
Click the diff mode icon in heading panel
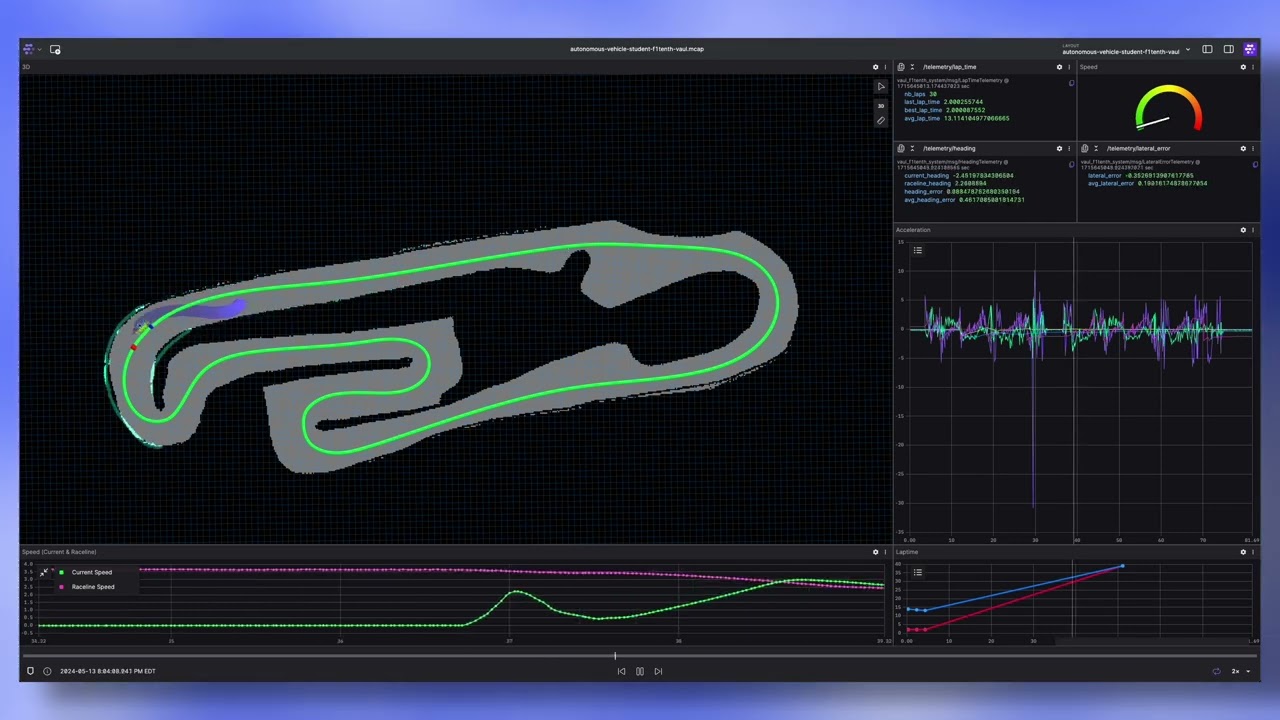click(901, 148)
